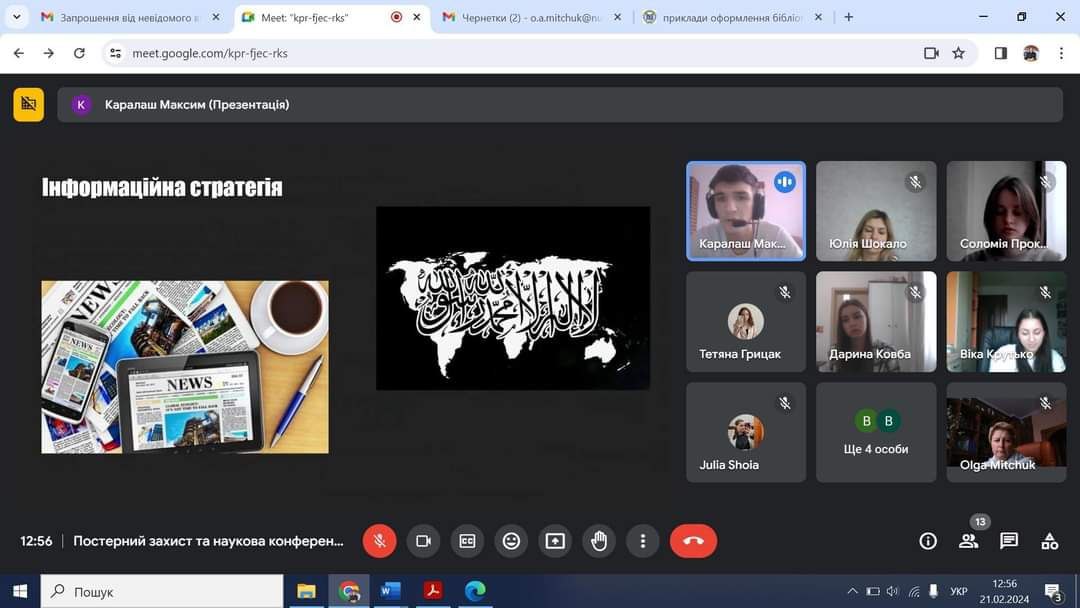
Task: Show participants list people icon
Action: (968, 541)
